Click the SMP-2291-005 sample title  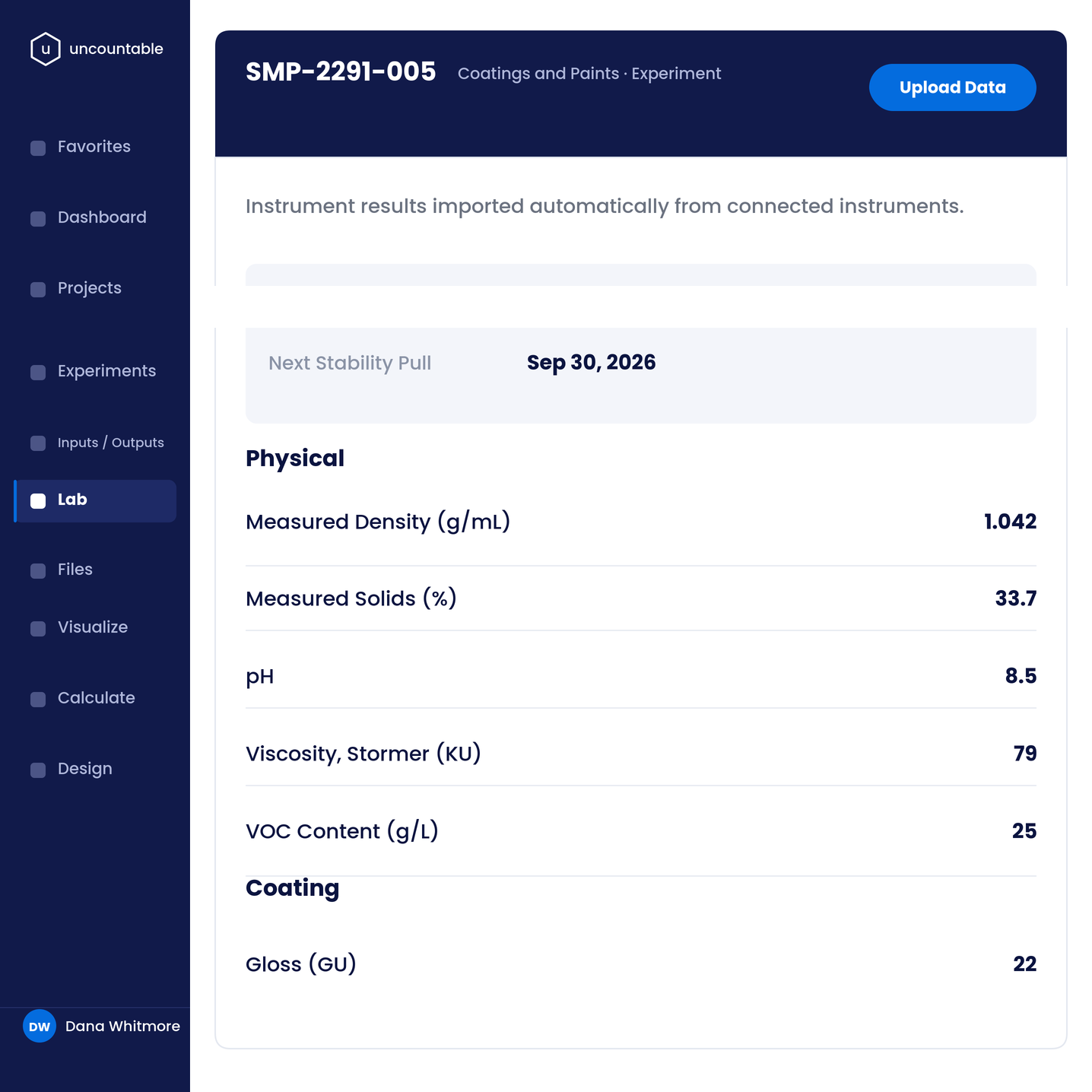point(341,72)
